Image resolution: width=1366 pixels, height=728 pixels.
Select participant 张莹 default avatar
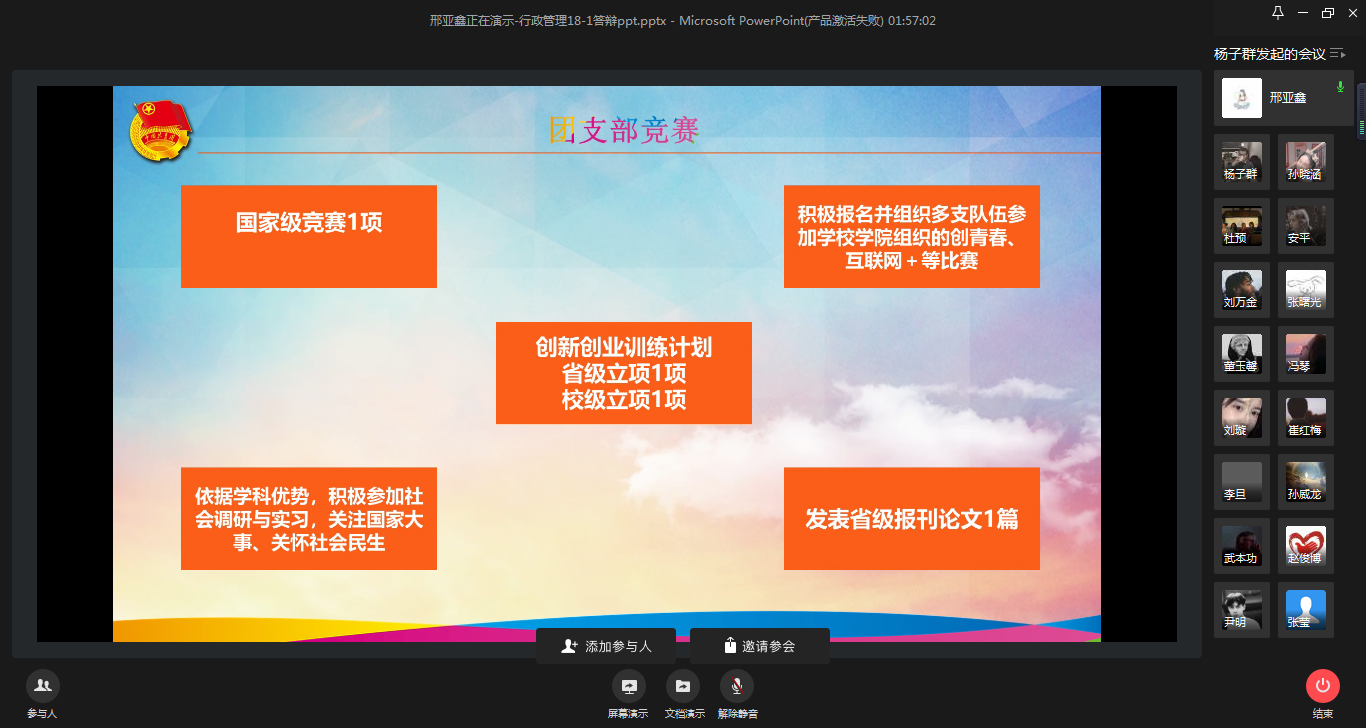pos(1305,610)
